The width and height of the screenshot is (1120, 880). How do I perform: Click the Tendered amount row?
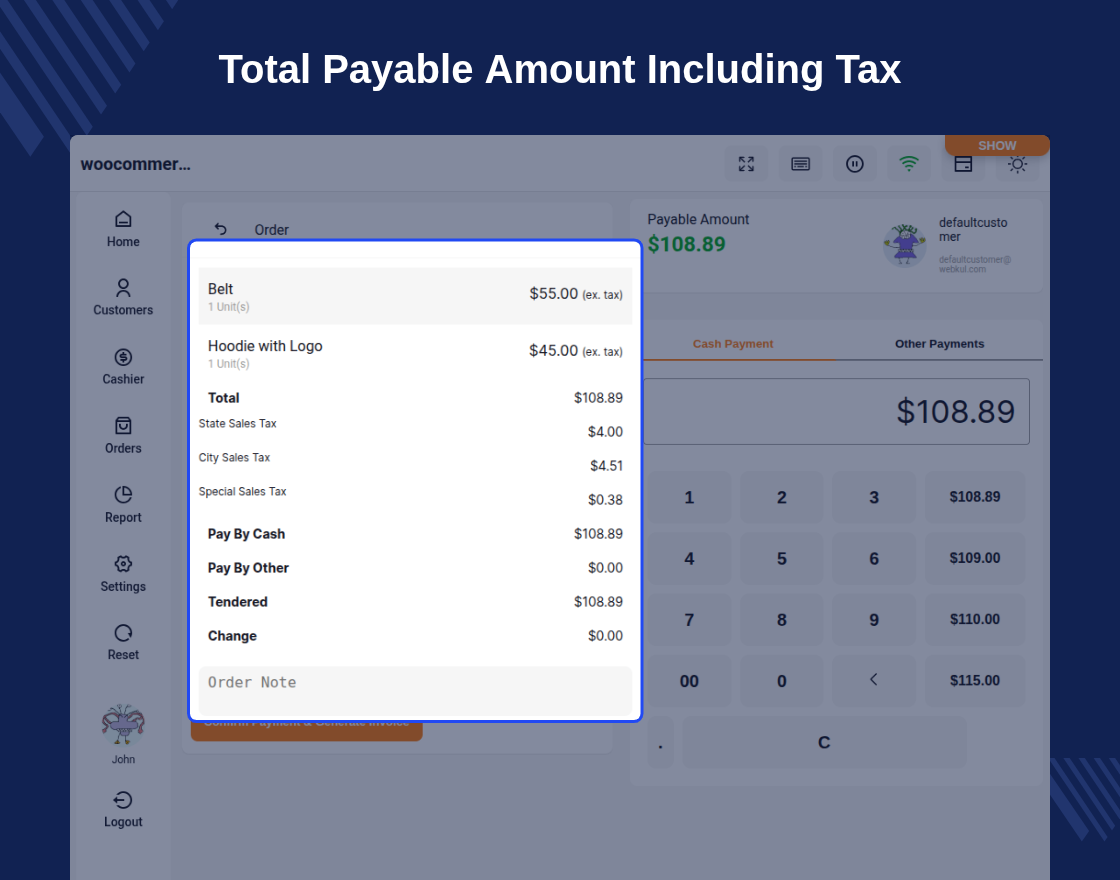point(415,601)
